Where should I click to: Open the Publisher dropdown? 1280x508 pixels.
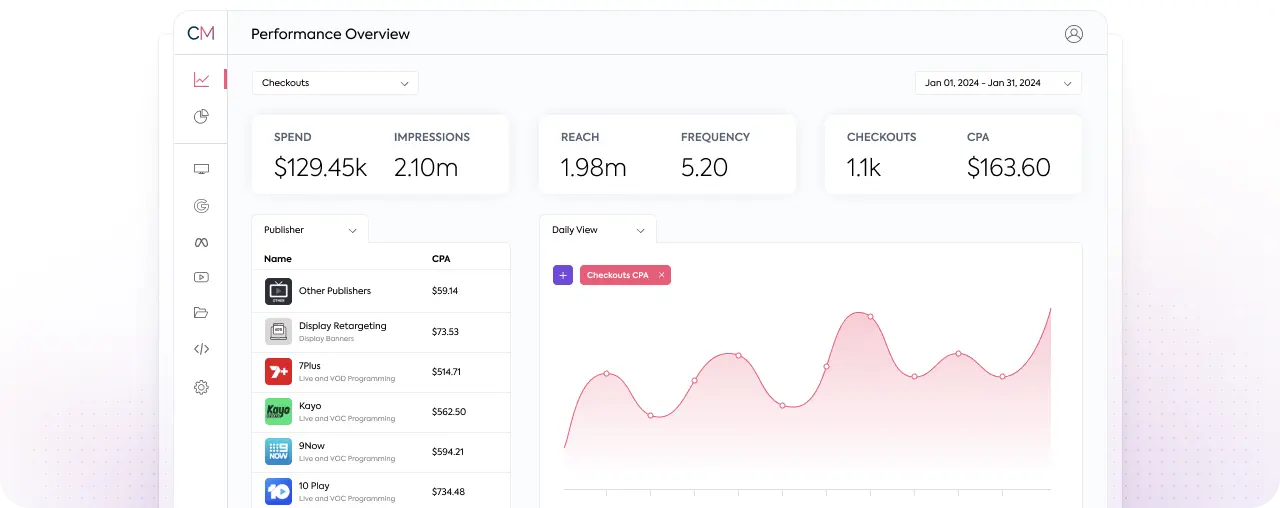pyautogui.click(x=310, y=230)
